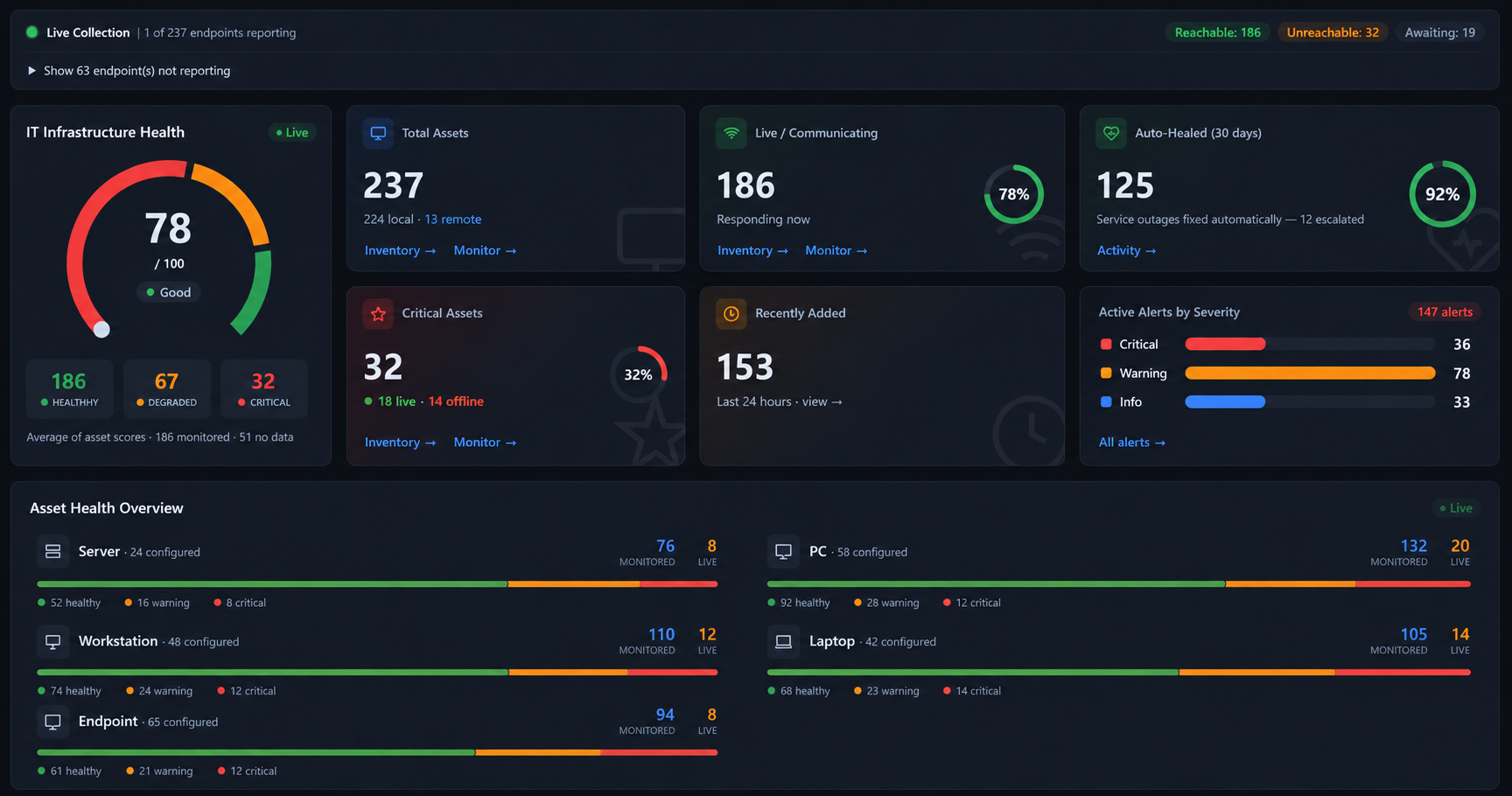The height and width of the screenshot is (796, 1512).
Task: Click the 32 Critical tile
Action: tap(263, 389)
